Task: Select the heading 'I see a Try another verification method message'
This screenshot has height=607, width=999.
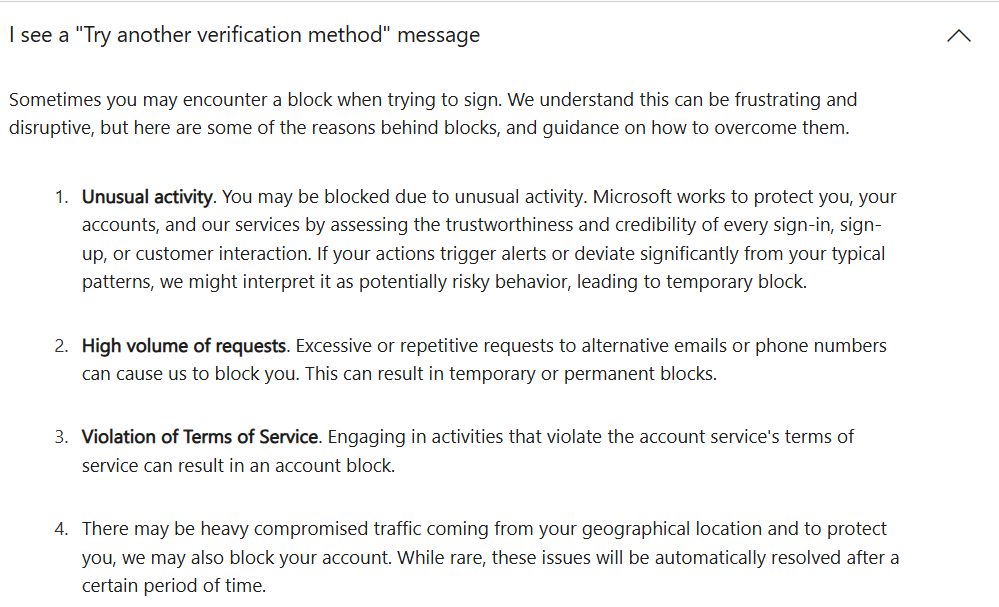Action: coord(243,34)
